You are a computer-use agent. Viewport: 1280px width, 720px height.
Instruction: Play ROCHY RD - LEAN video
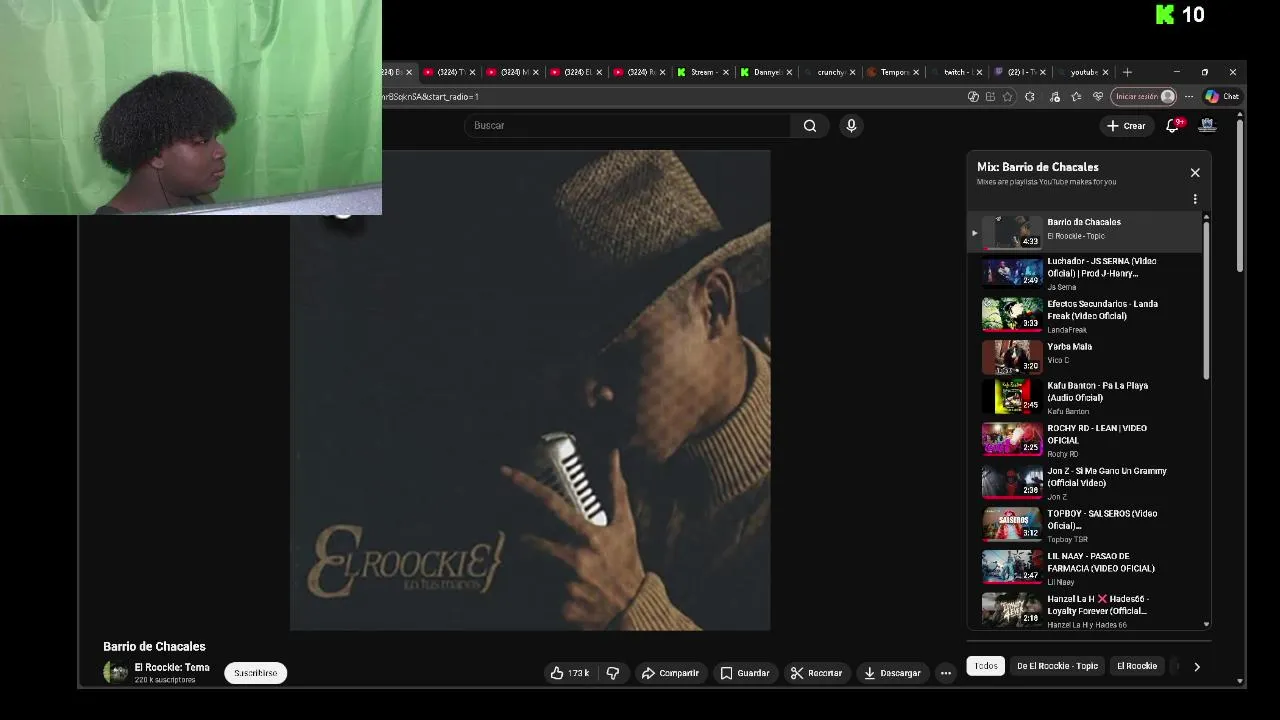click(x=1084, y=440)
